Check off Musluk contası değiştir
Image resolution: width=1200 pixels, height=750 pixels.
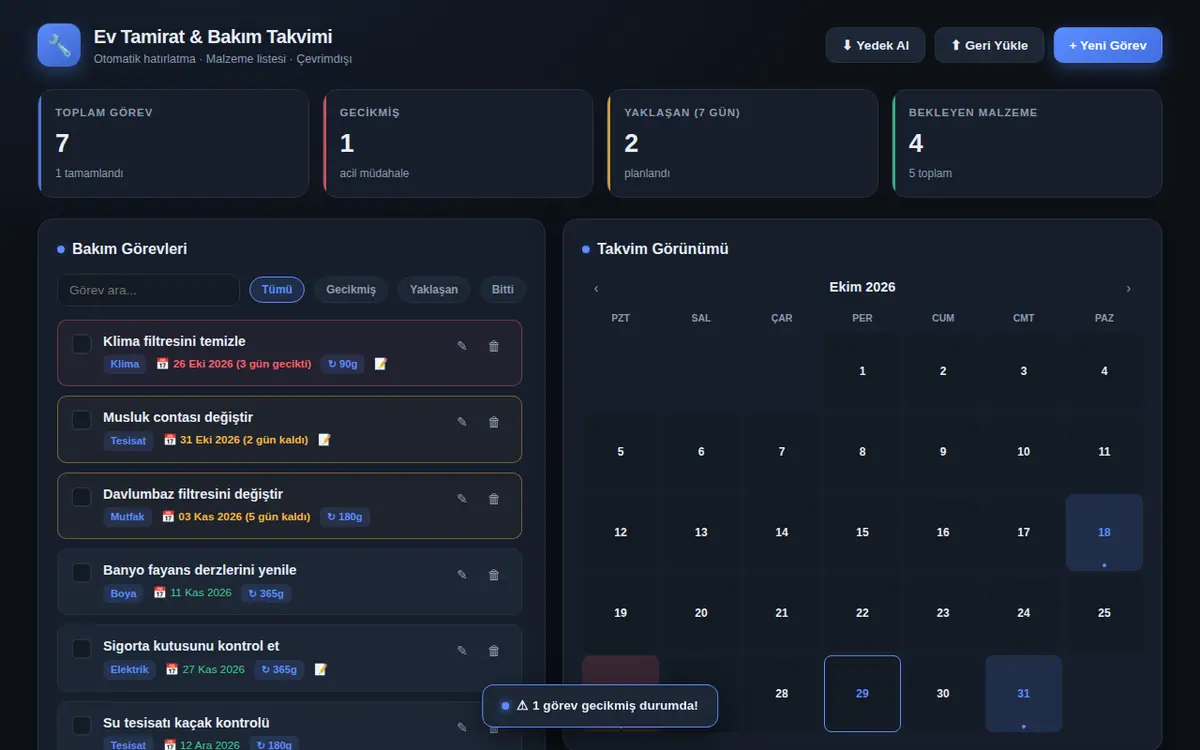(82, 420)
